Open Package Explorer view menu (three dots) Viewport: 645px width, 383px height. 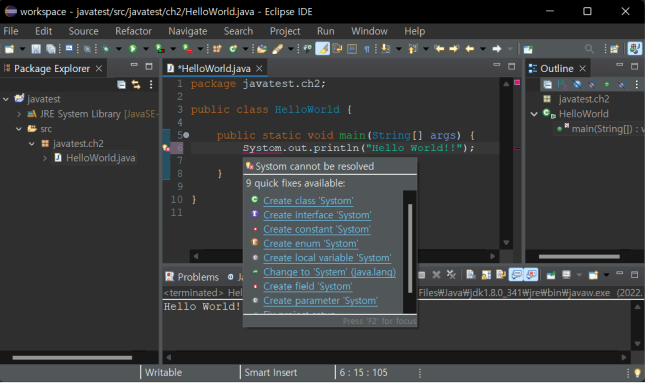pos(151,85)
